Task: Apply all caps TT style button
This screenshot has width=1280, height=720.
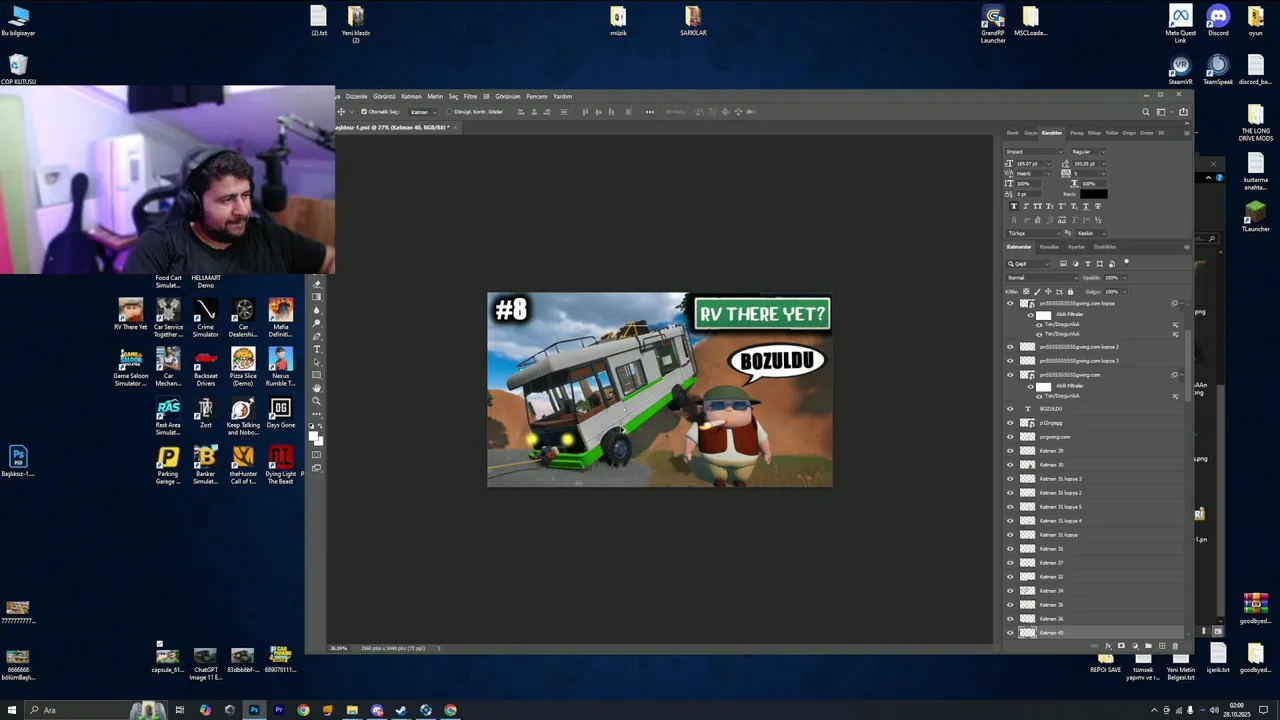Action: [x=1037, y=206]
